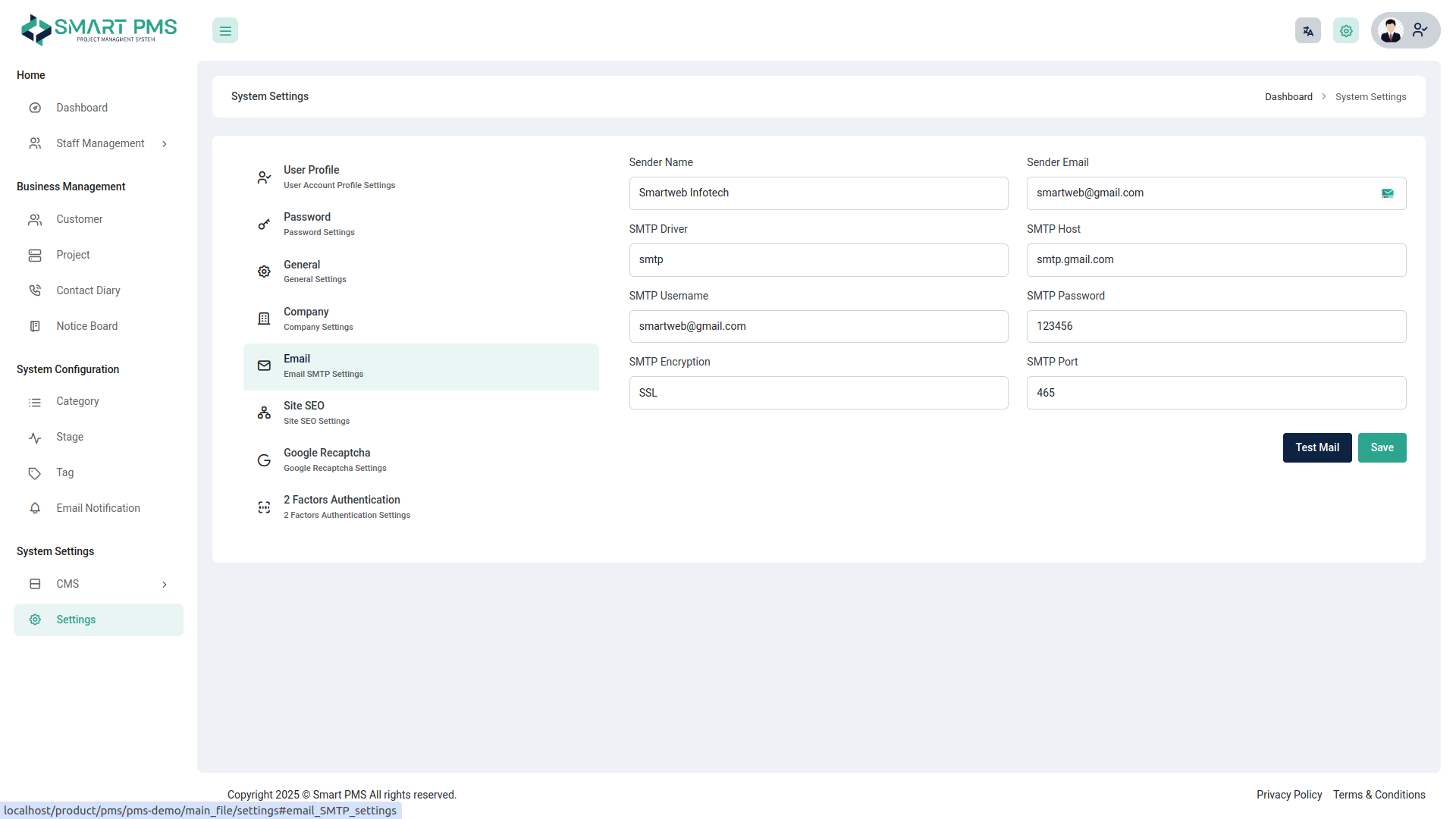Expand Staff Management submenu chevron

point(165,144)
